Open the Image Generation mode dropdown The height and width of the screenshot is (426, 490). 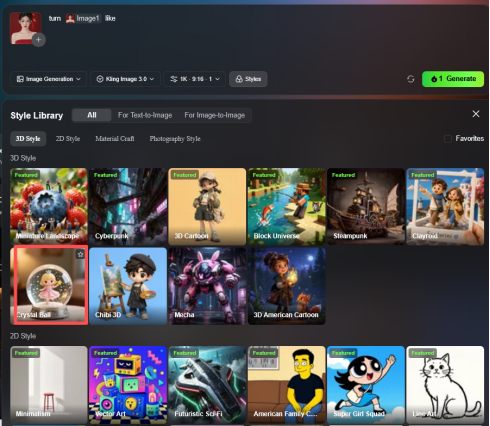tap(49, 79)
